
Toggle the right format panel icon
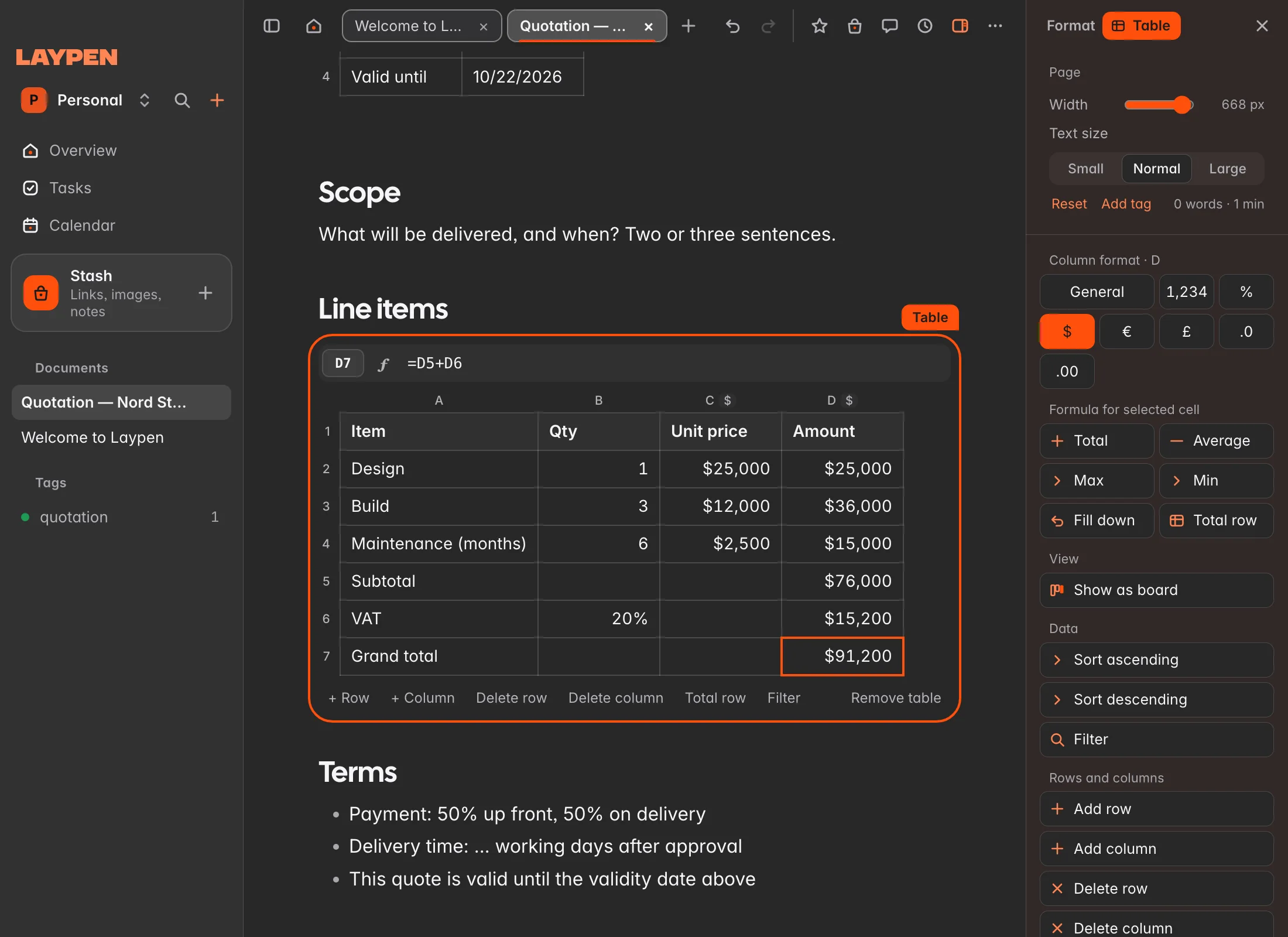pos(960,26)
